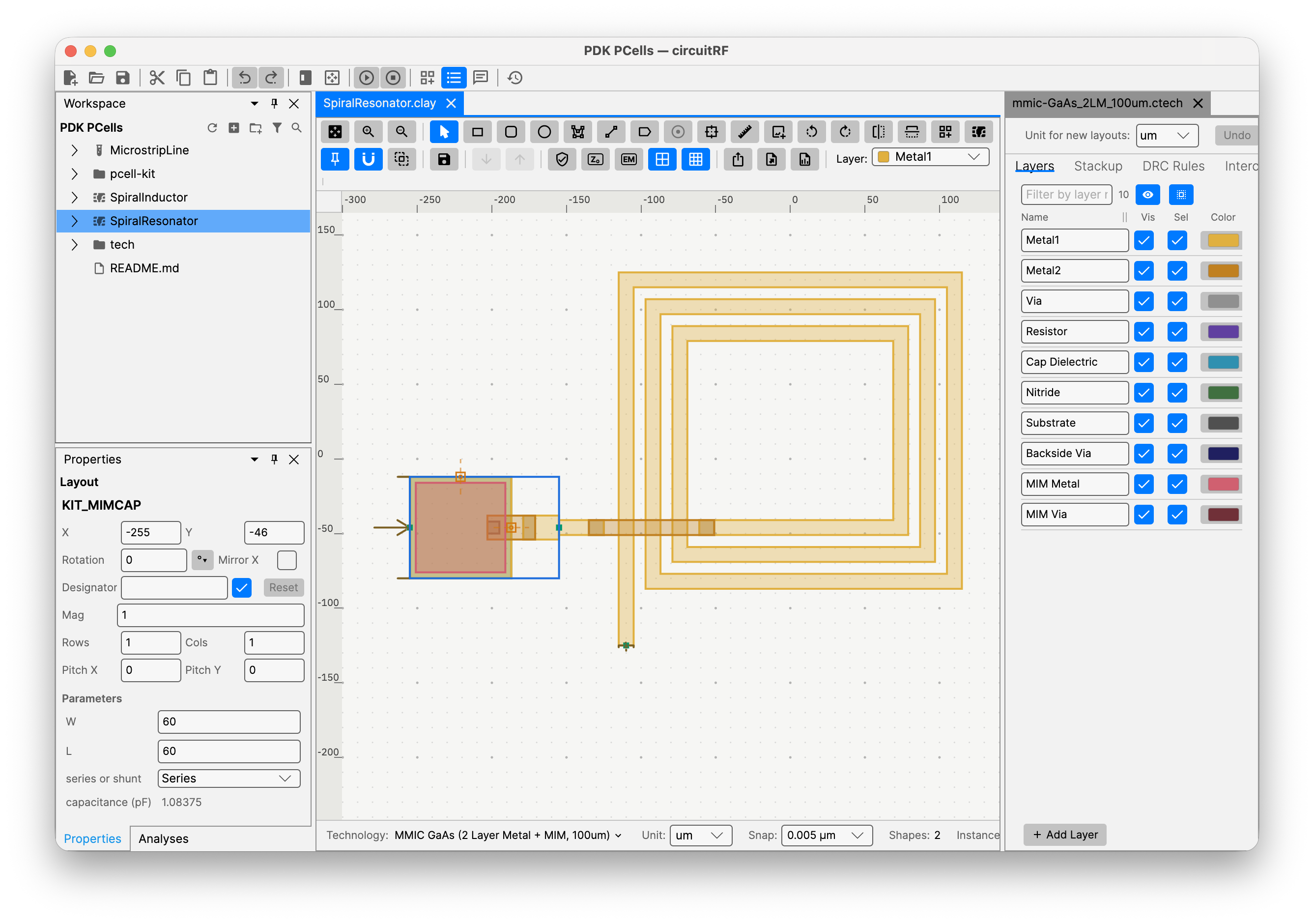The image size is (1314, 924).
Task: Switch to the Analyses tab
Action: [163, 838]
